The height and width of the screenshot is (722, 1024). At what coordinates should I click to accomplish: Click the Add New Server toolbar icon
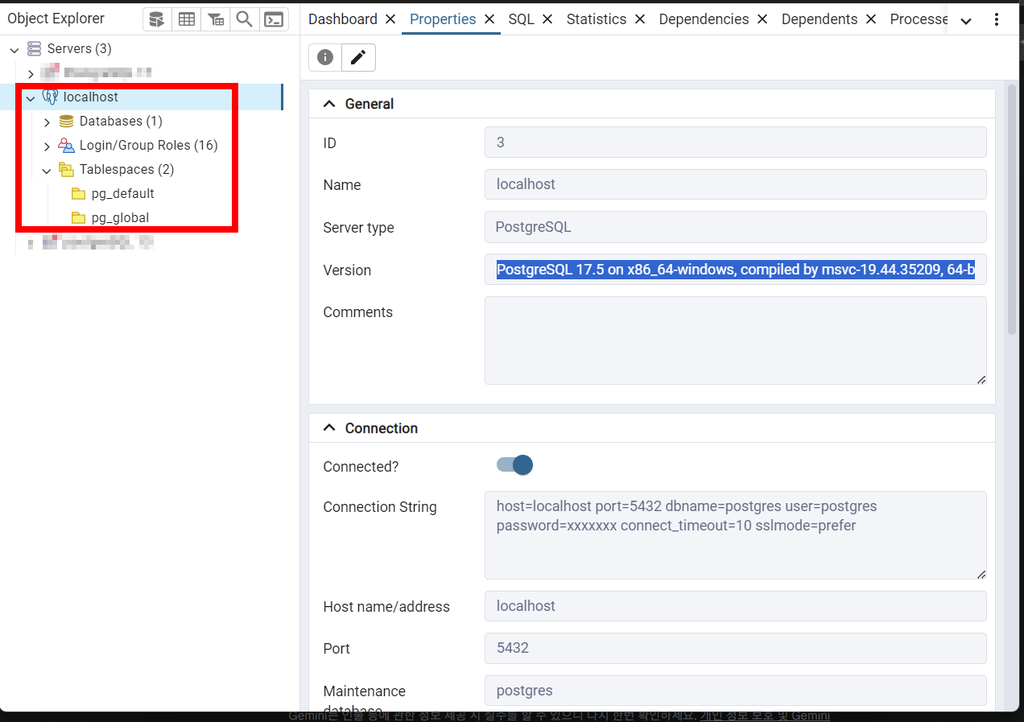tap(157, 20)
